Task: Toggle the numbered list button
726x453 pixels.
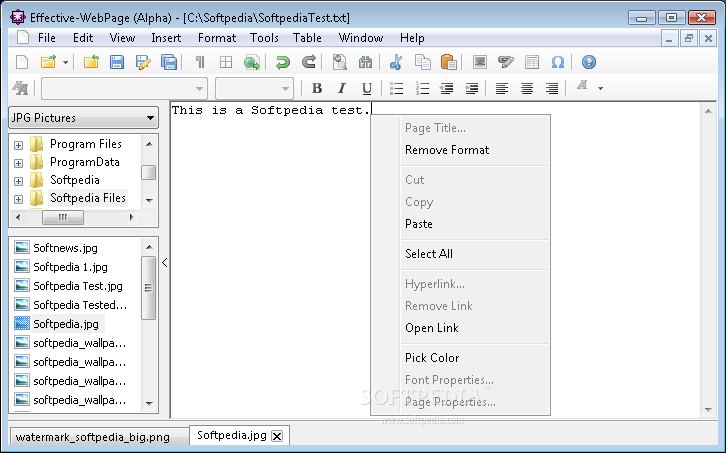Action: [422, 88]
